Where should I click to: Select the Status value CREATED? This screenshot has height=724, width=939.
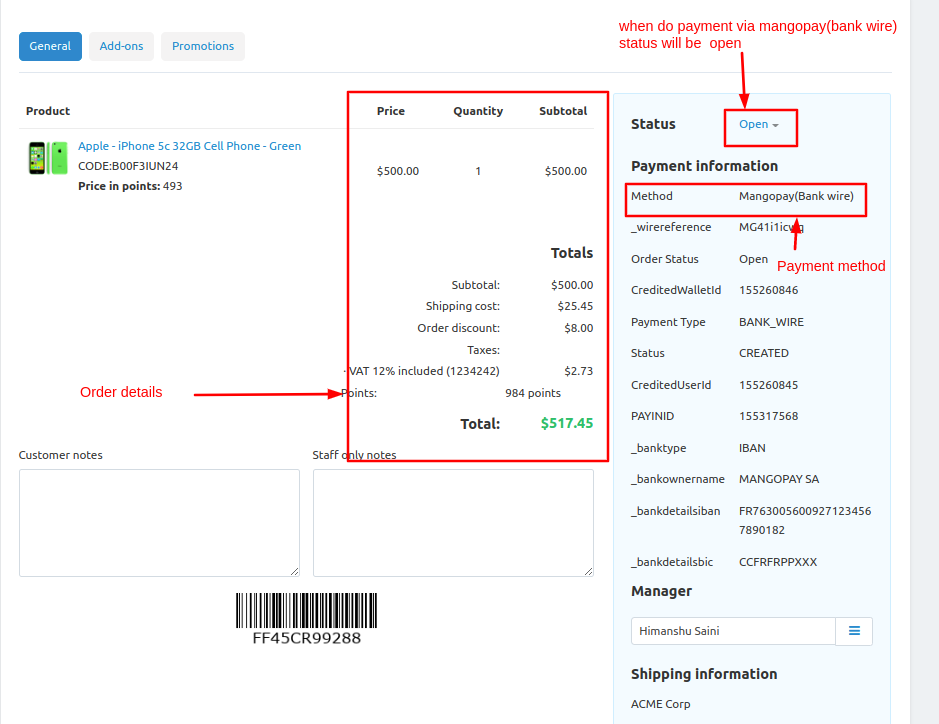tap(764, 353)
